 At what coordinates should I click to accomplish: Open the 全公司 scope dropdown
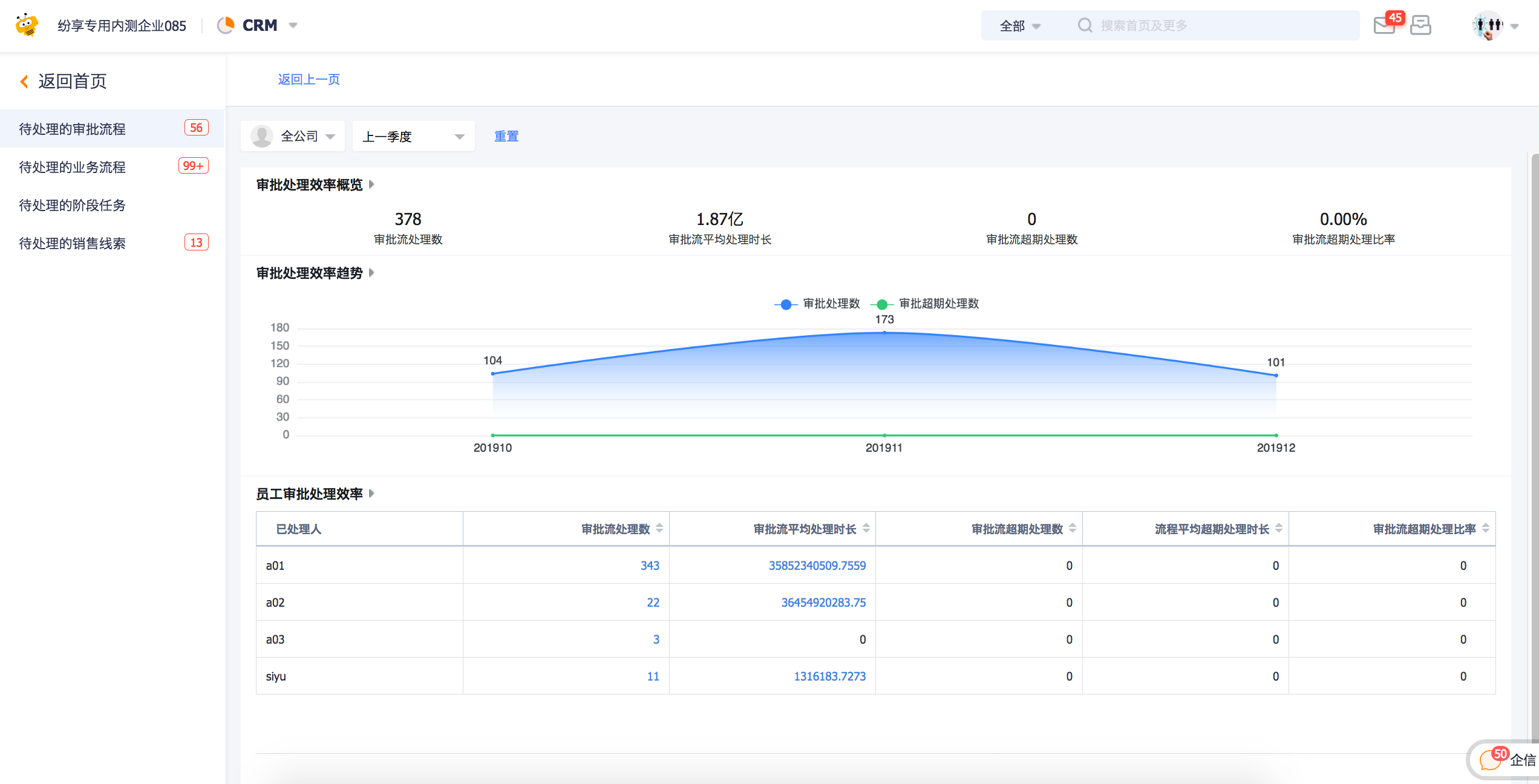[293, 136]
